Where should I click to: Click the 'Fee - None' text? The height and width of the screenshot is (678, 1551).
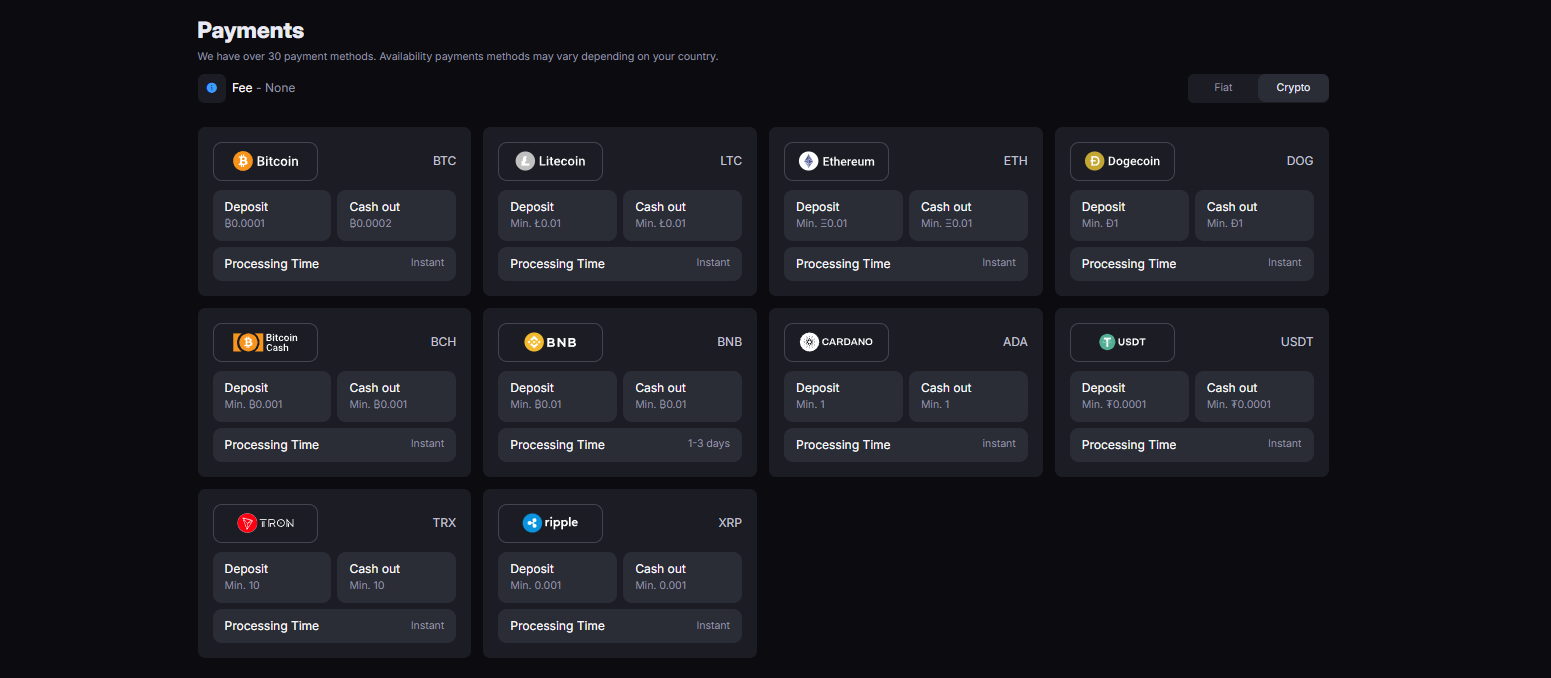coord(264,88)
